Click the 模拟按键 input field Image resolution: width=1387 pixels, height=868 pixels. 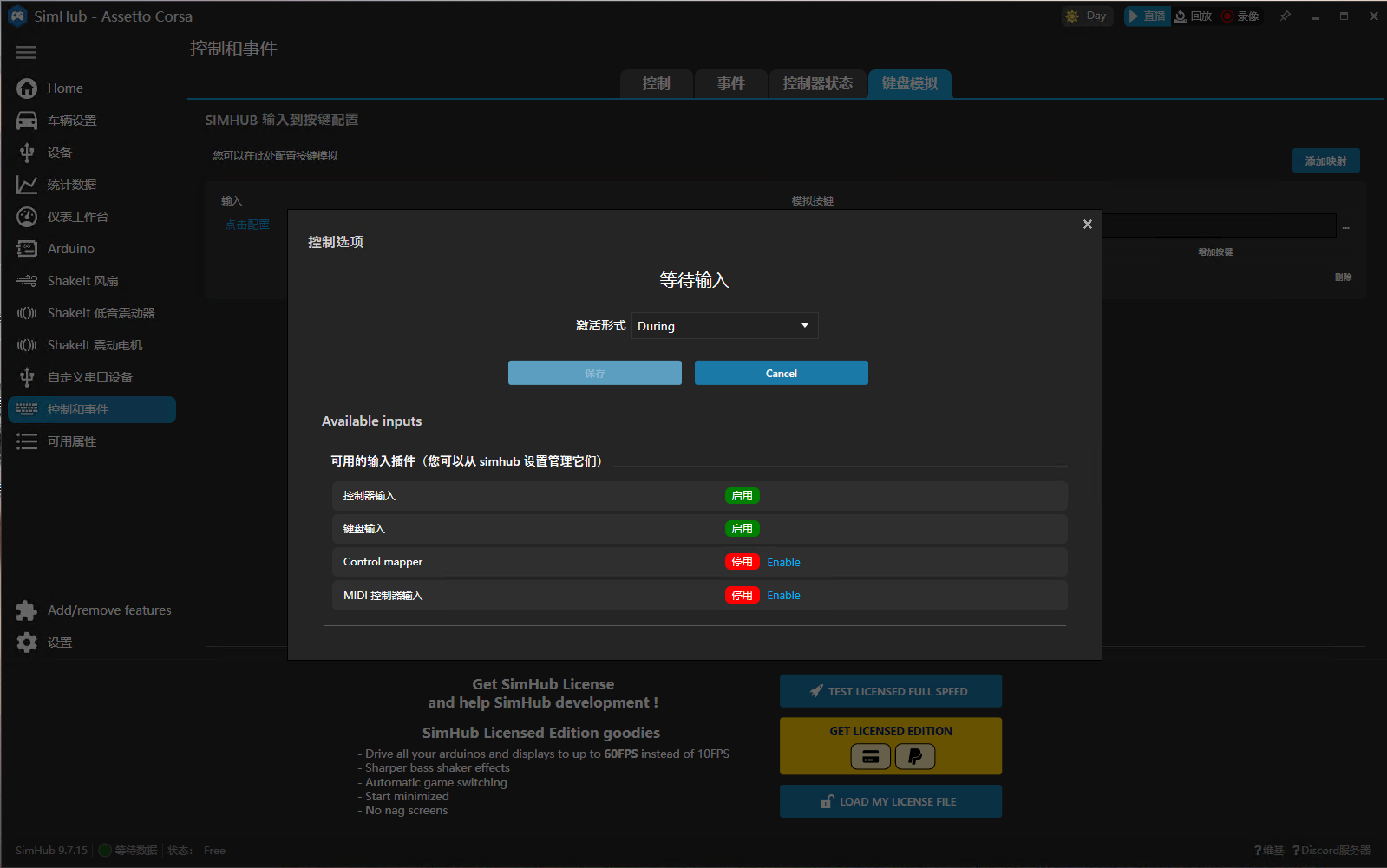coord(1219,225)
